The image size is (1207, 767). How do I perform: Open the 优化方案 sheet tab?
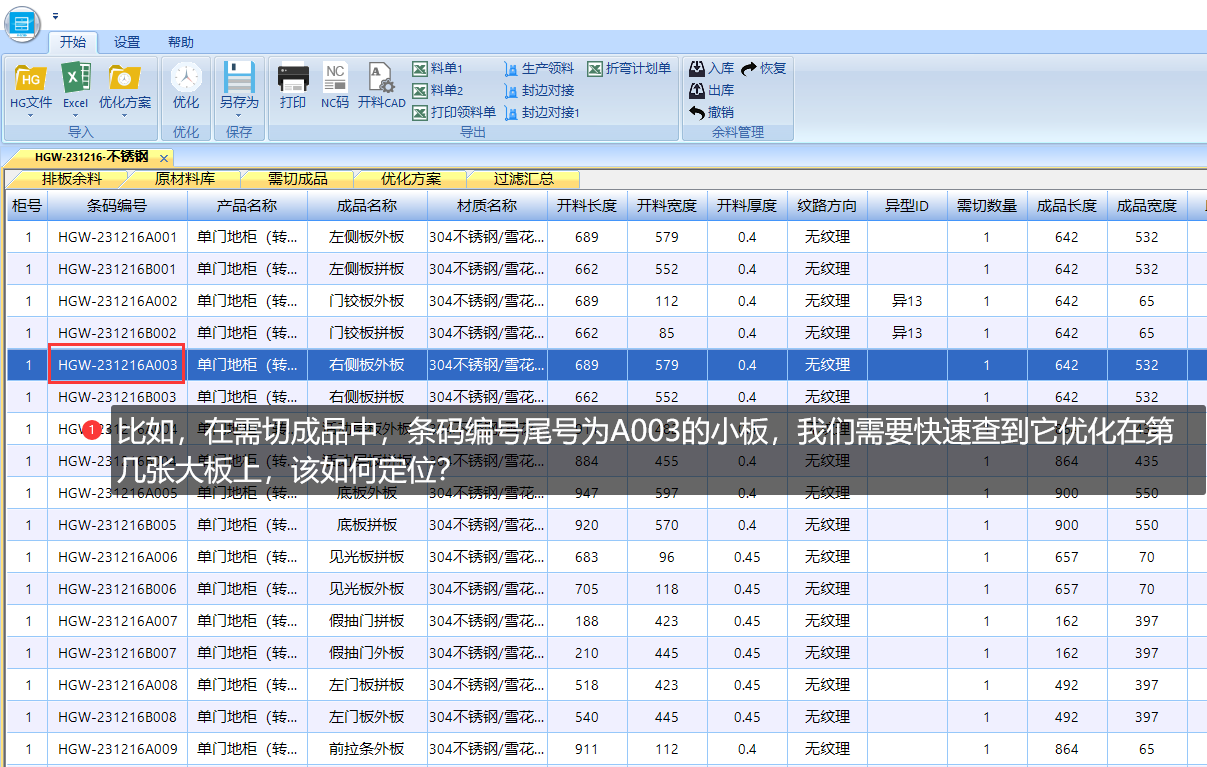click(411, 179)
